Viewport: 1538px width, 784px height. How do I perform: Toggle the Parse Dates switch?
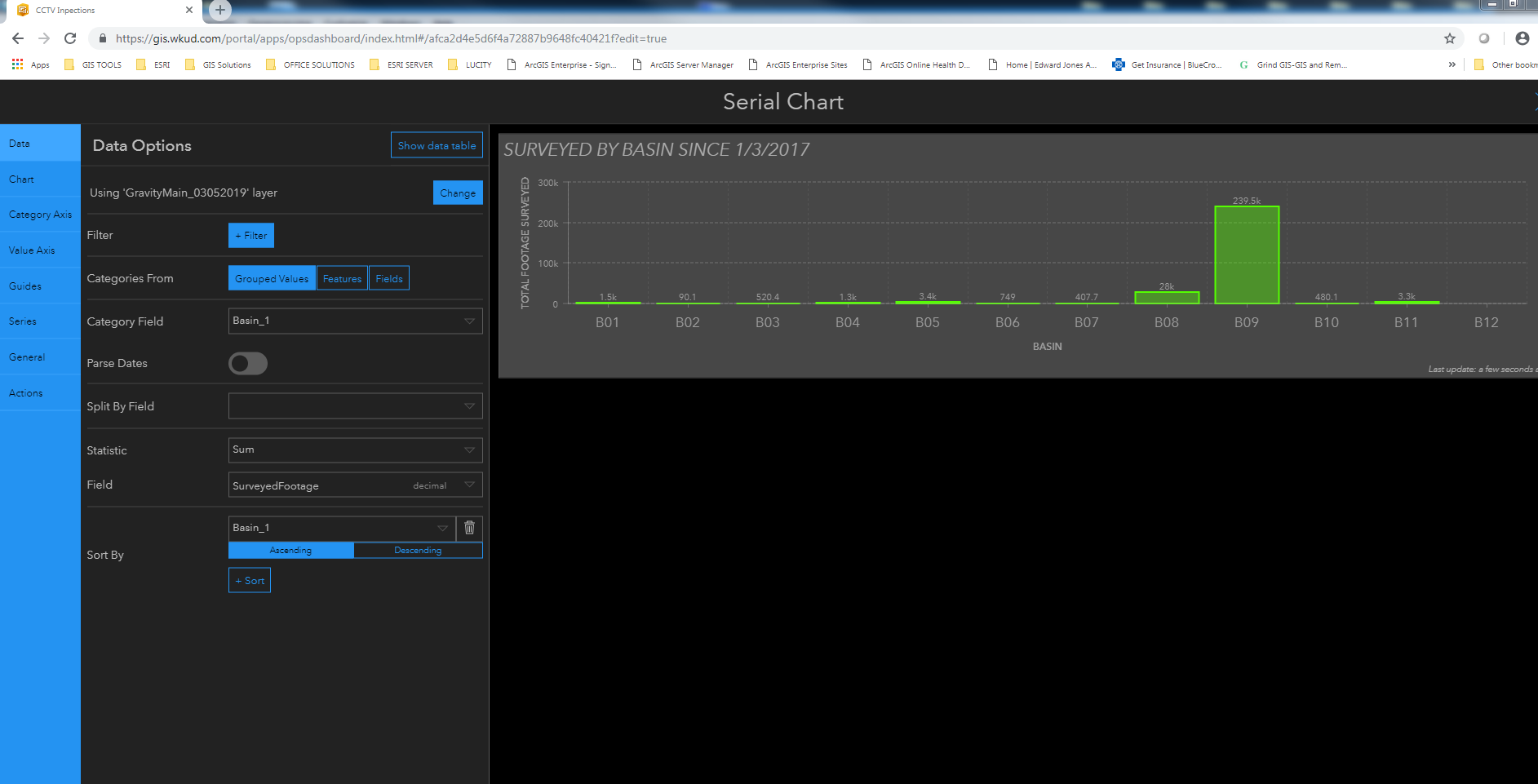point(248,363)
